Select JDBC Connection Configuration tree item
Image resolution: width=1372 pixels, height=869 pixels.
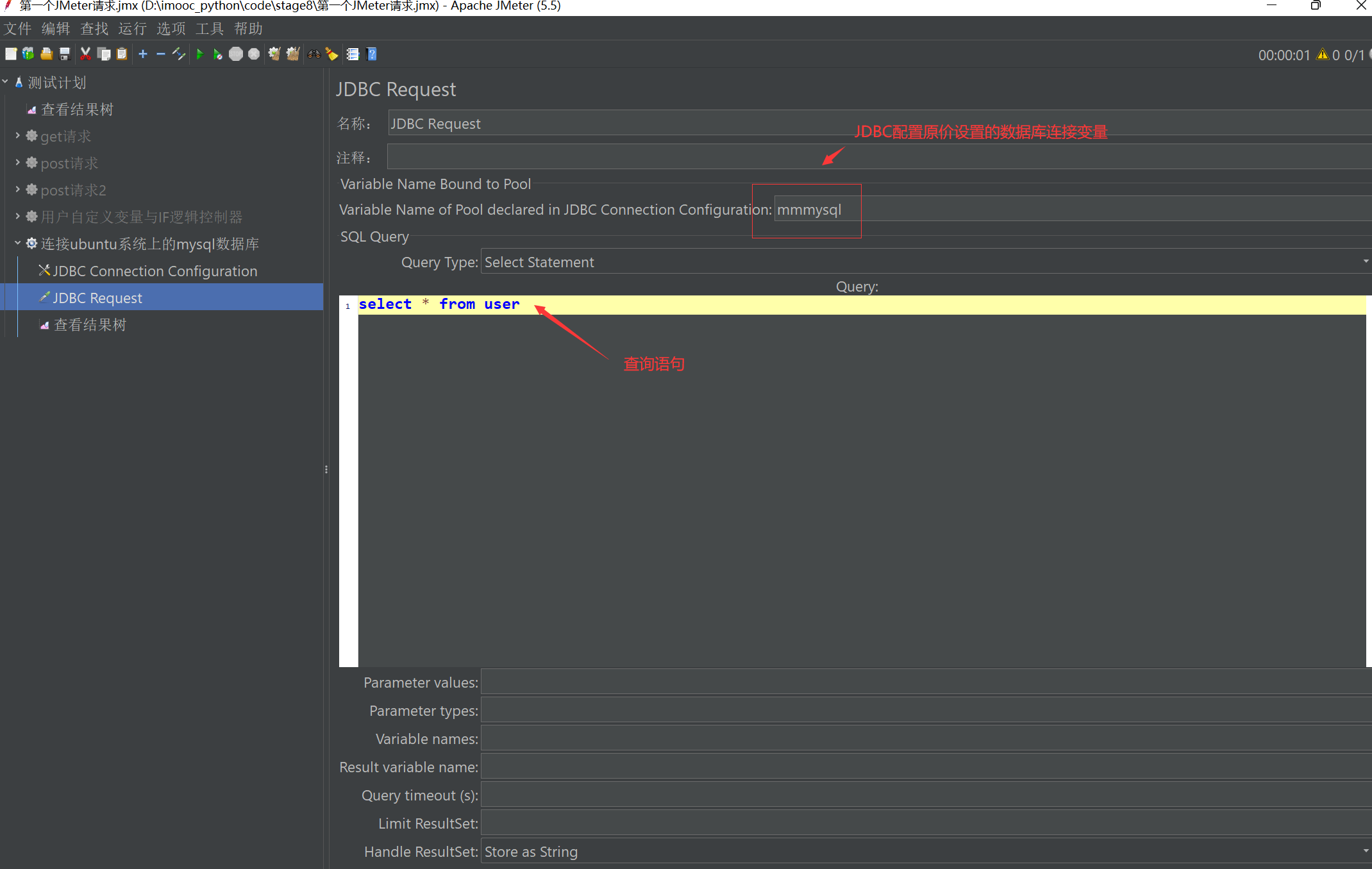[155, 271]
